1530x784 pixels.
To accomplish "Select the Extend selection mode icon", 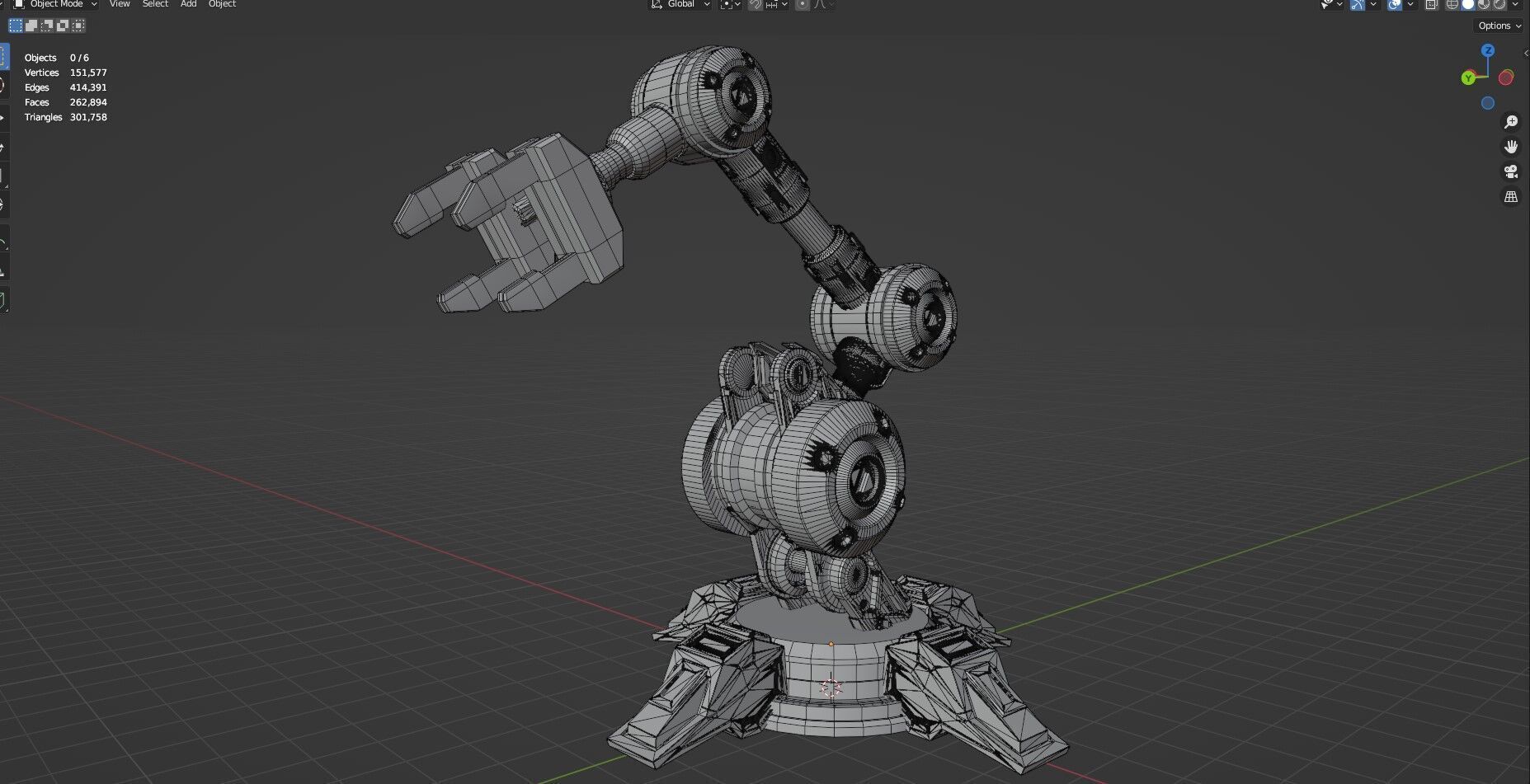I will pyautogui.click(x=31, y=26).
